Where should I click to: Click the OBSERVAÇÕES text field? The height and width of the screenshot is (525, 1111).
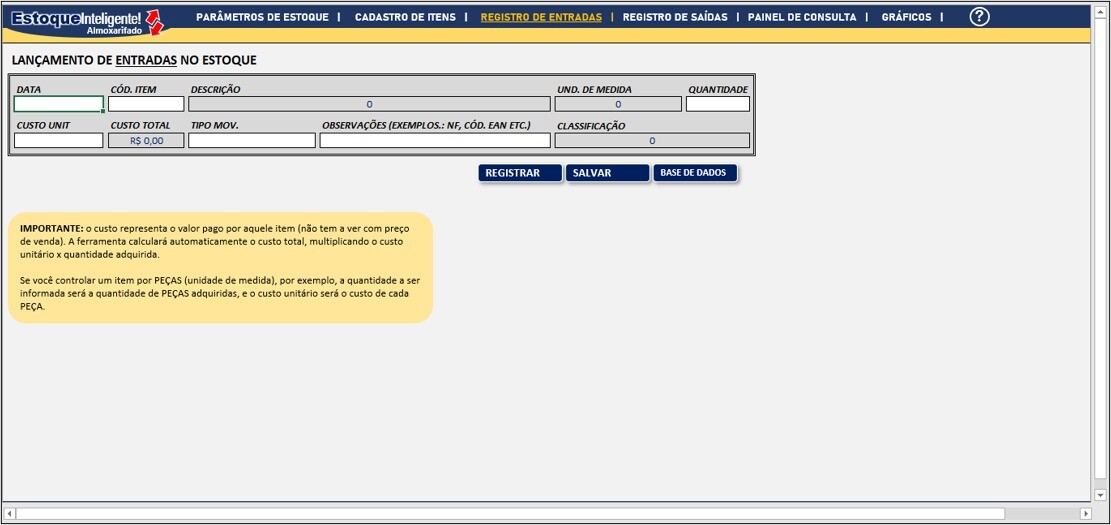pyautogui.click(x=435, y=141)
